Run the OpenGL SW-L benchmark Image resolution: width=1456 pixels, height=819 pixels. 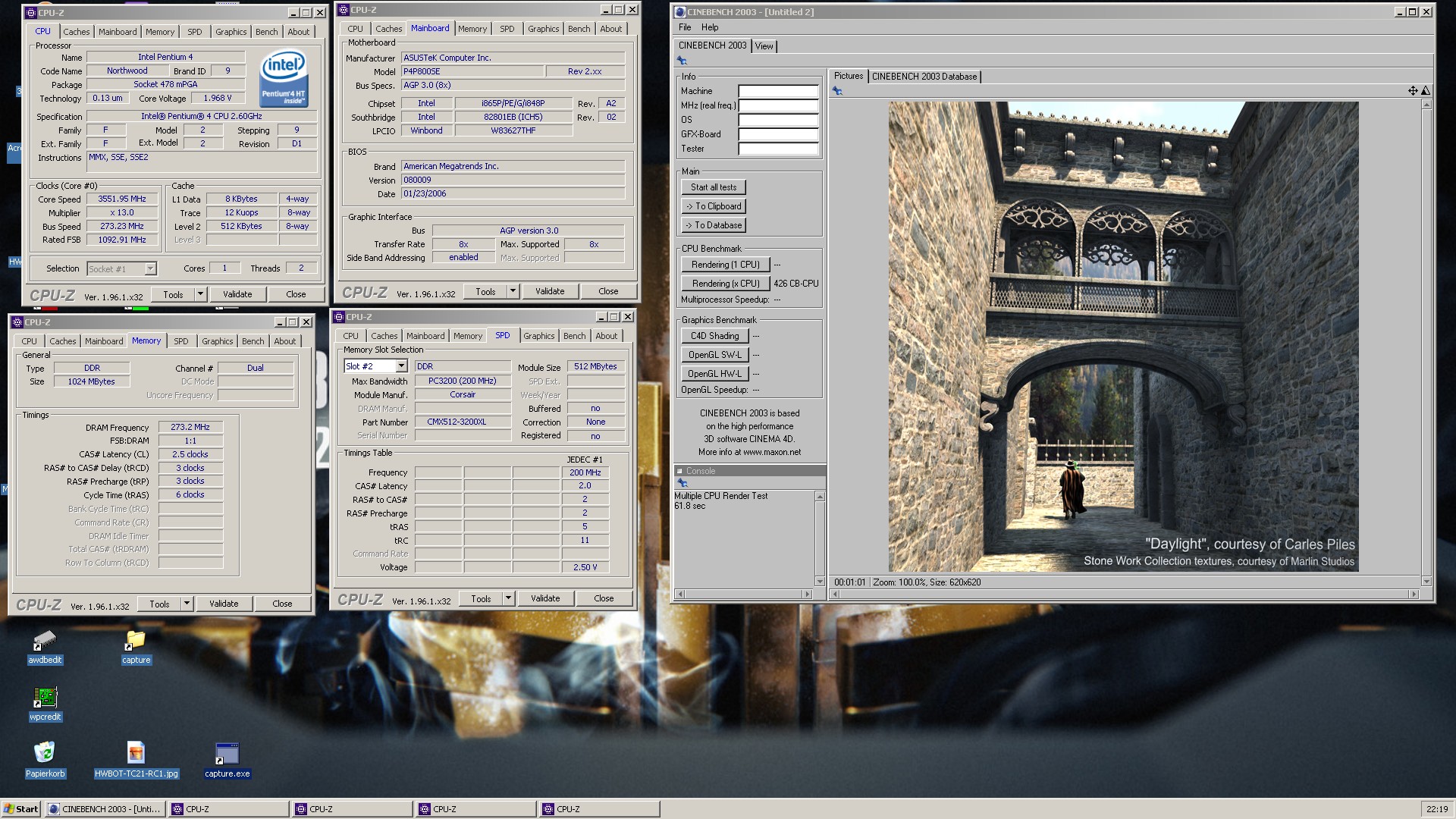[x=715, y=355]
